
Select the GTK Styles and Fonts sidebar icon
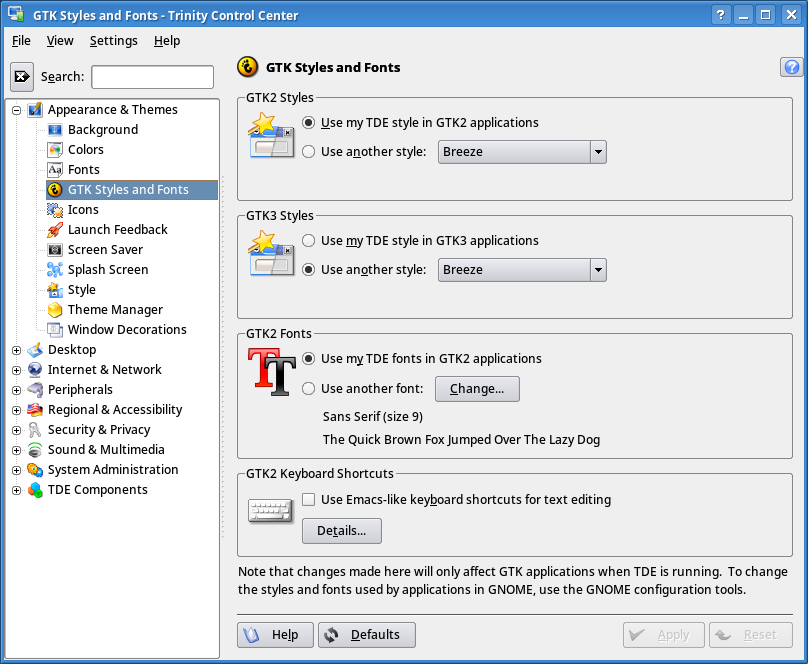click(x=55, y=189)
